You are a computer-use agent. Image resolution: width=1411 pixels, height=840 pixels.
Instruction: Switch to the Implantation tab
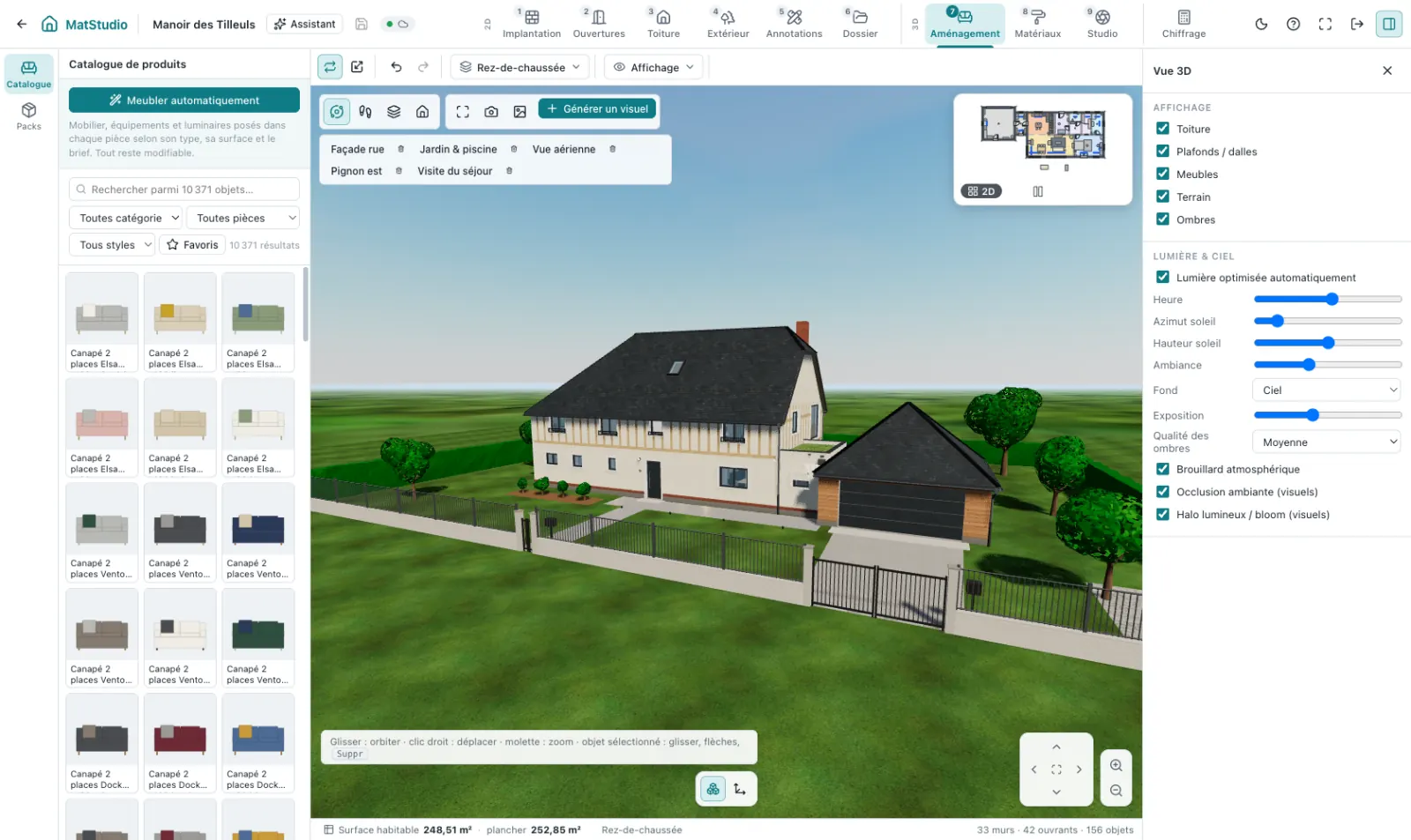point(532,24)
